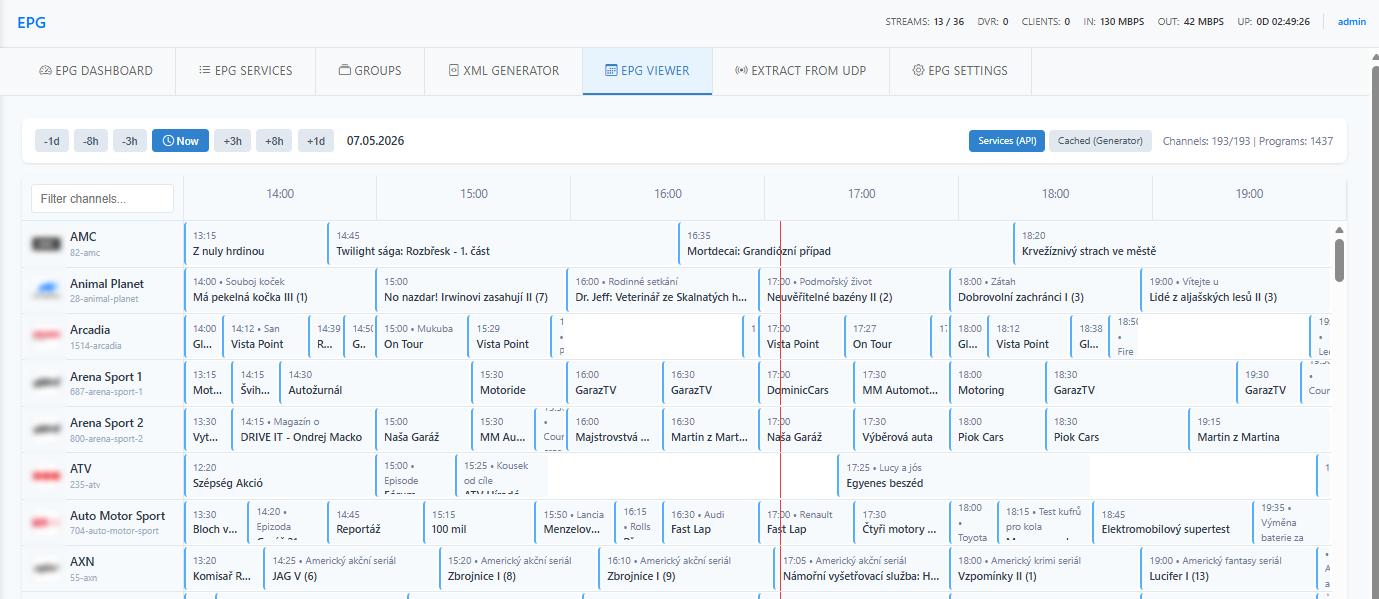
Task: Open Má pekelná kočka III (1)
Action: click(x=279, y=290)
